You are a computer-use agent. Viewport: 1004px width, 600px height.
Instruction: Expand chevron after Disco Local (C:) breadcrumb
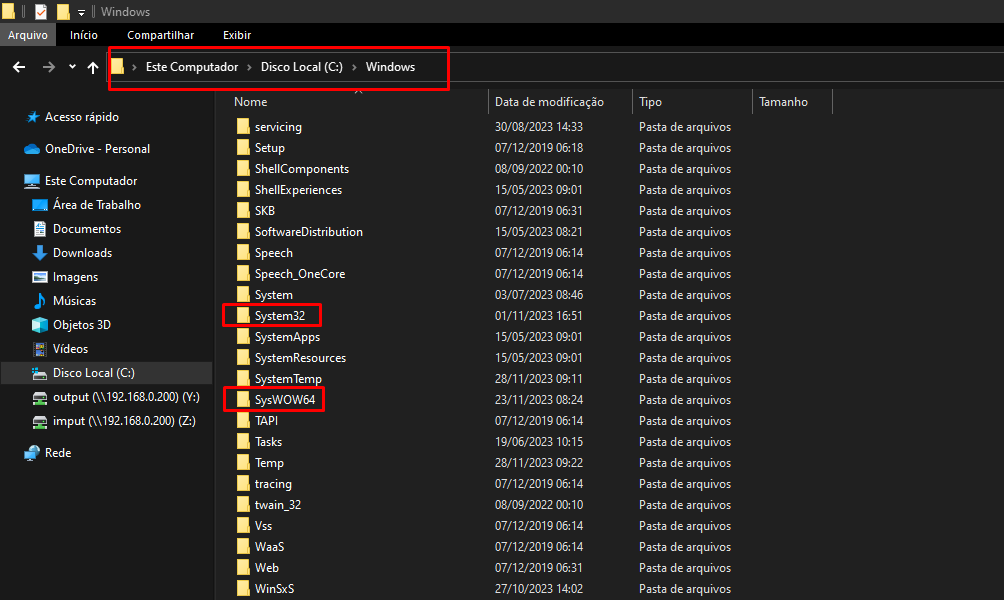click(x=354, y=67)
